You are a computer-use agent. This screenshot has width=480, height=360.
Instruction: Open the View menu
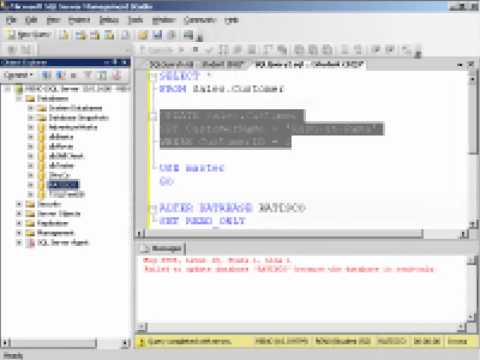tap(53, 20)
